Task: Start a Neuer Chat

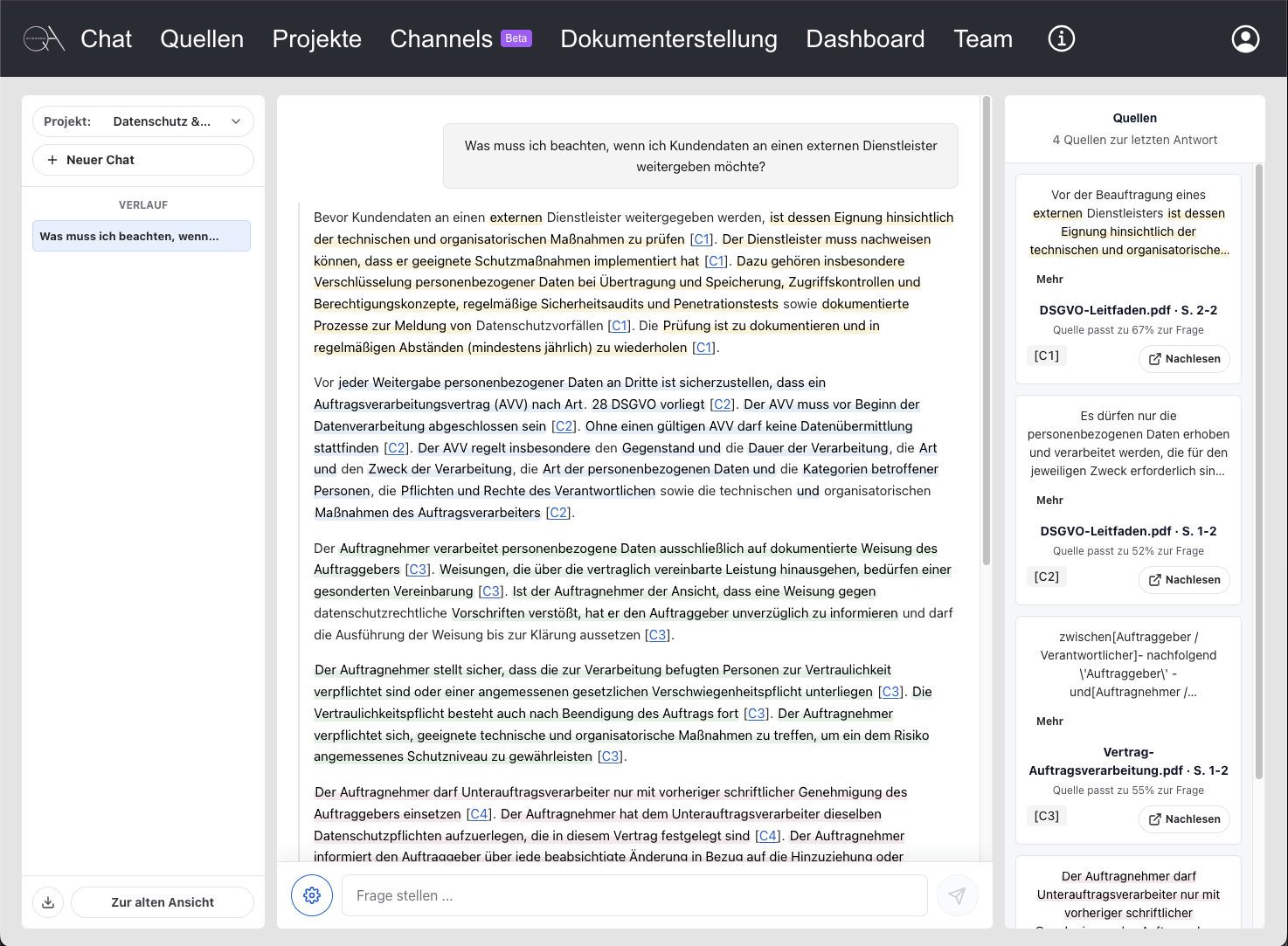Action: click(143, 160)
